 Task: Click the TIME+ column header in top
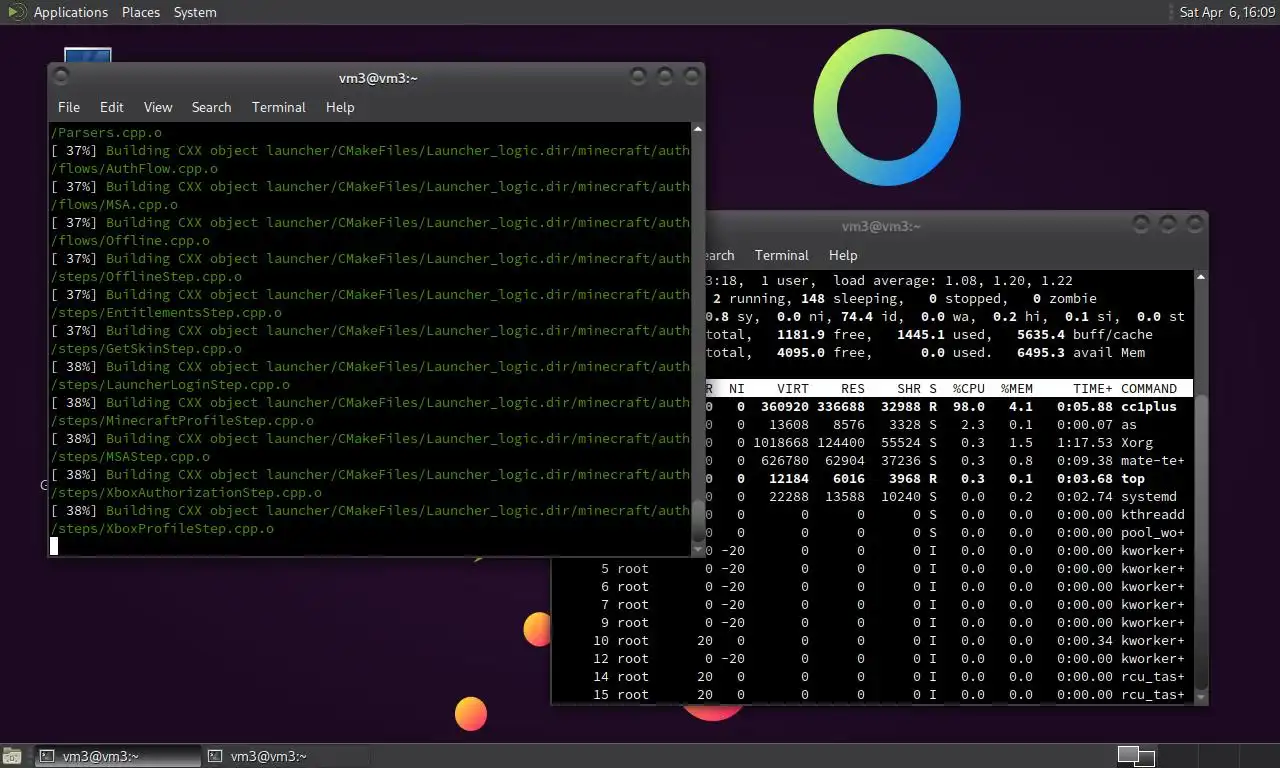(x=1093, y=388)
